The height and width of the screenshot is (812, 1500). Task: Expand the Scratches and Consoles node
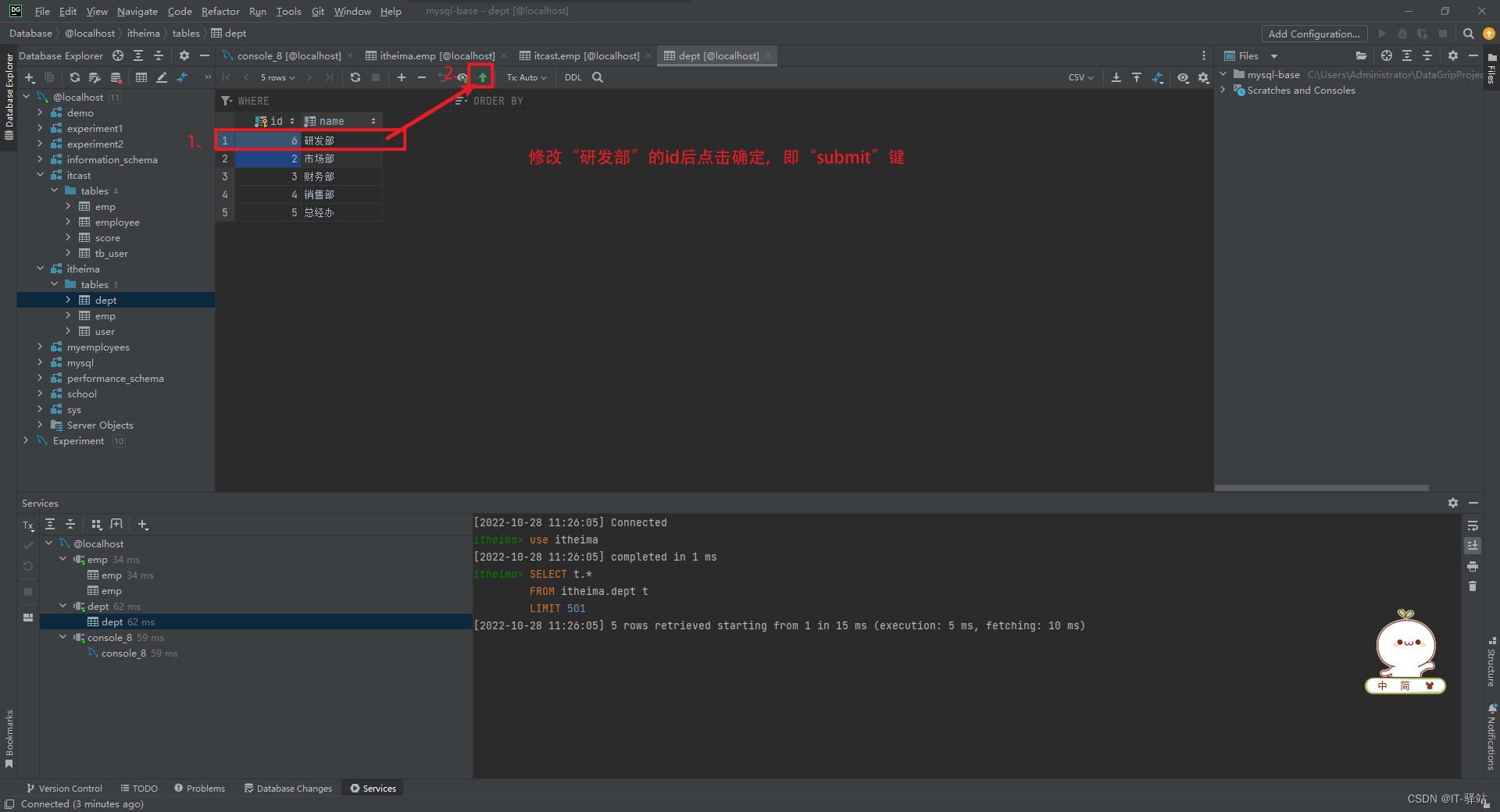pyautogui.click(x=1223, y=90)
